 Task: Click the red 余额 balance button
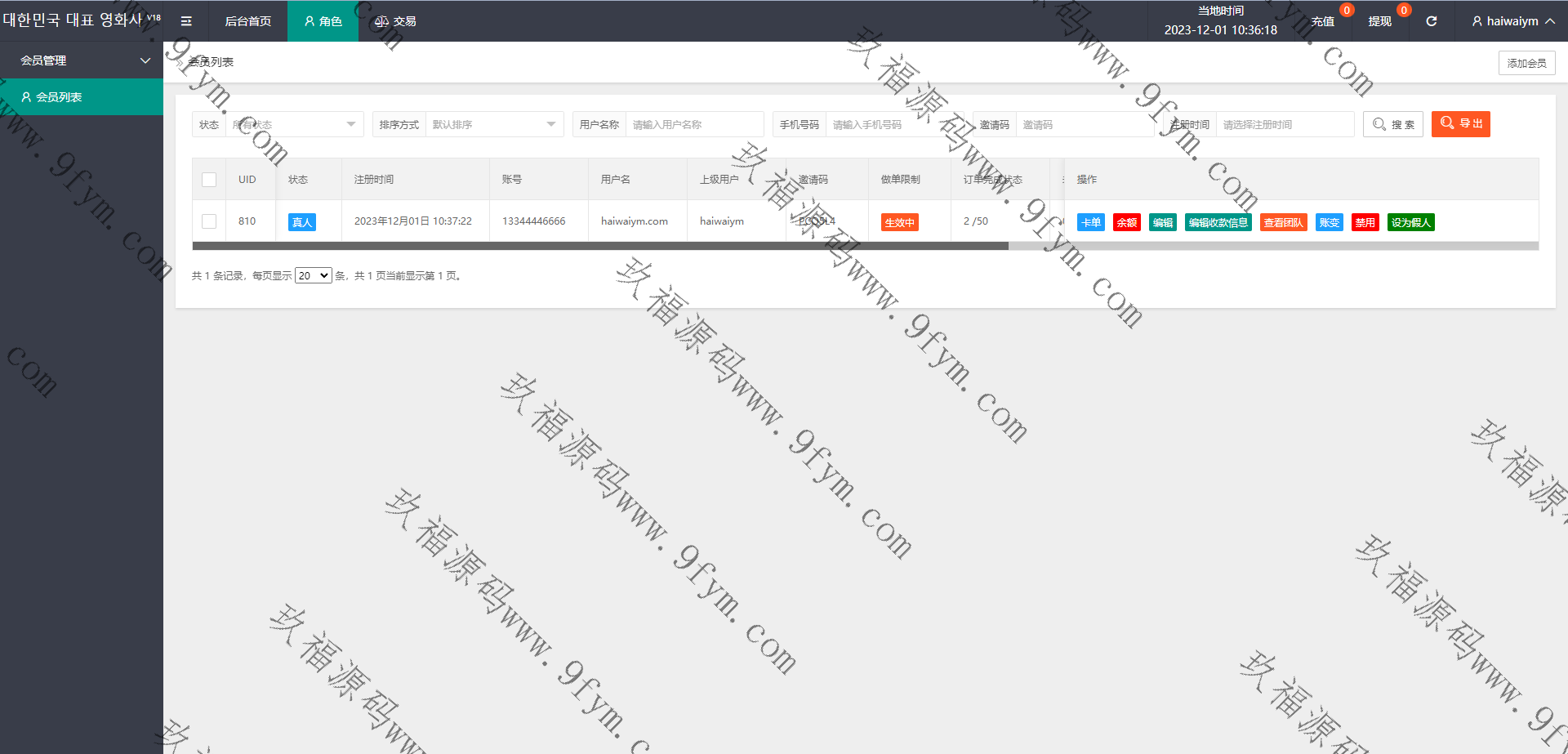click(x=1126, y=222)
